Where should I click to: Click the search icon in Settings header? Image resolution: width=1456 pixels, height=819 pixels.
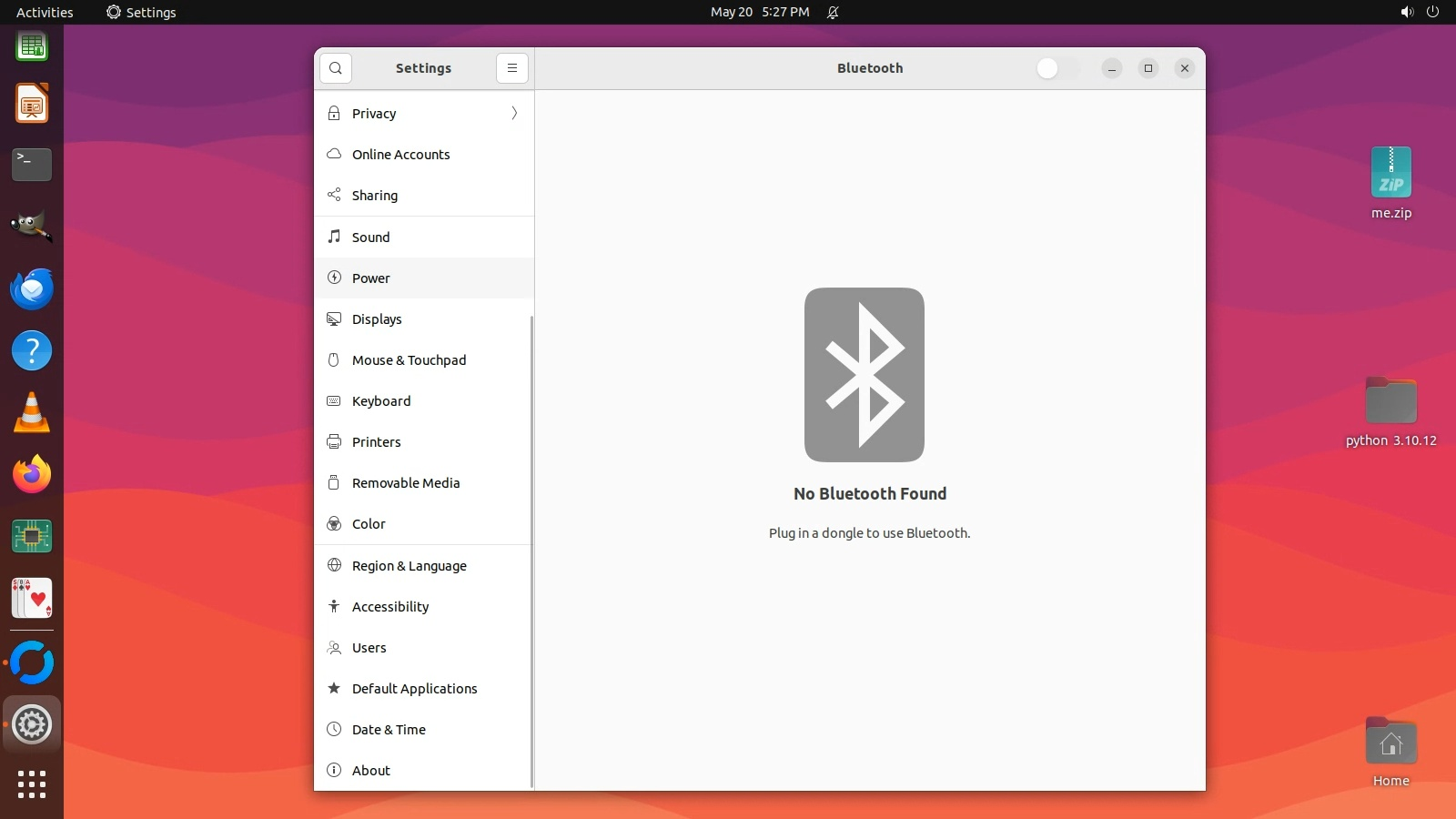click(x=336, y=68)
